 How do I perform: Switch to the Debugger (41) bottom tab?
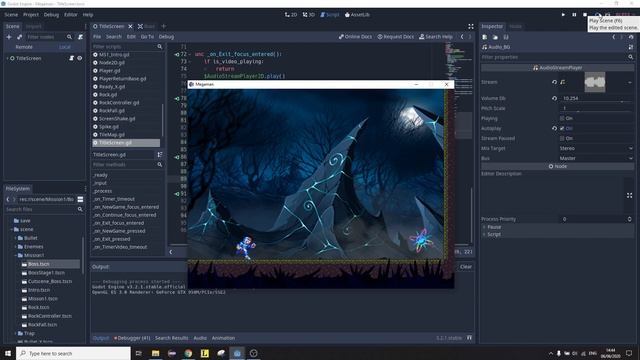pyautogui.click(x=132, y=338)
